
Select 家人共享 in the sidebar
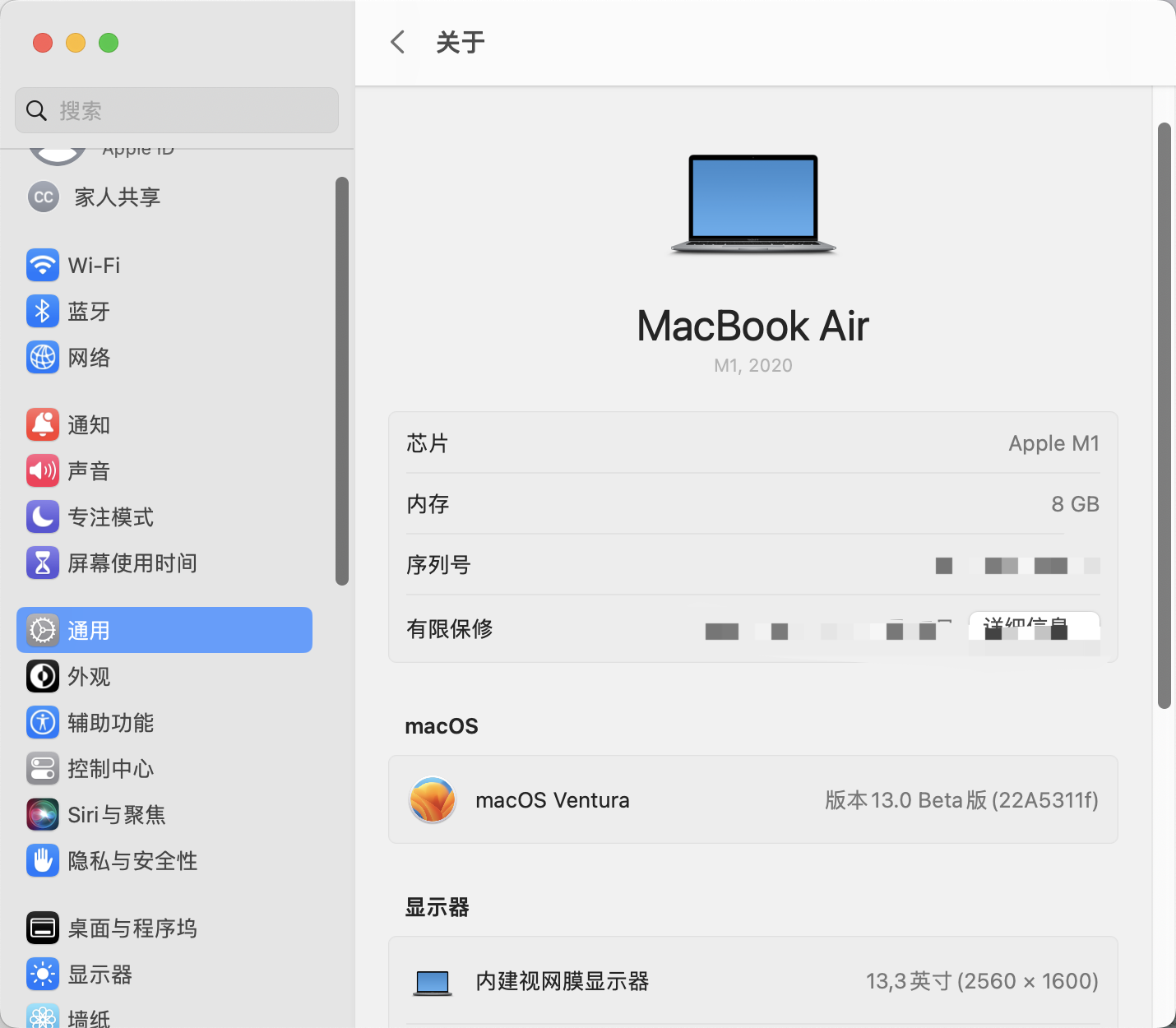pos(115,197)
